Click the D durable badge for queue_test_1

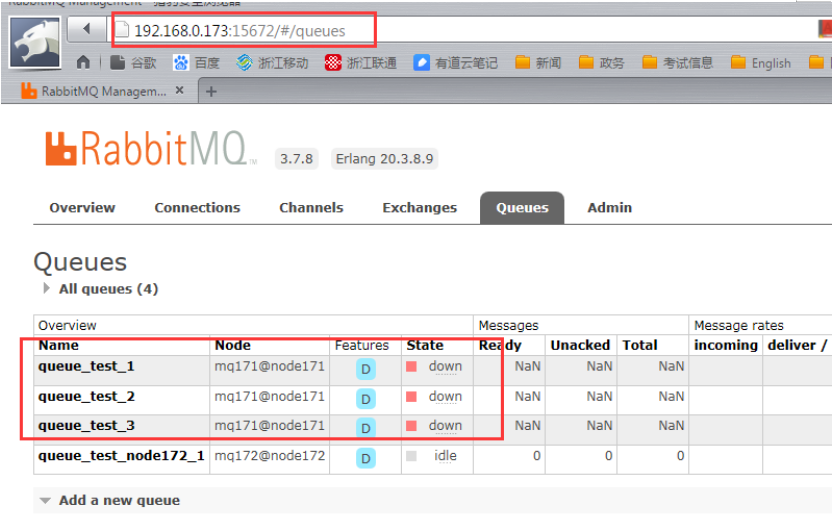[365, 369]
